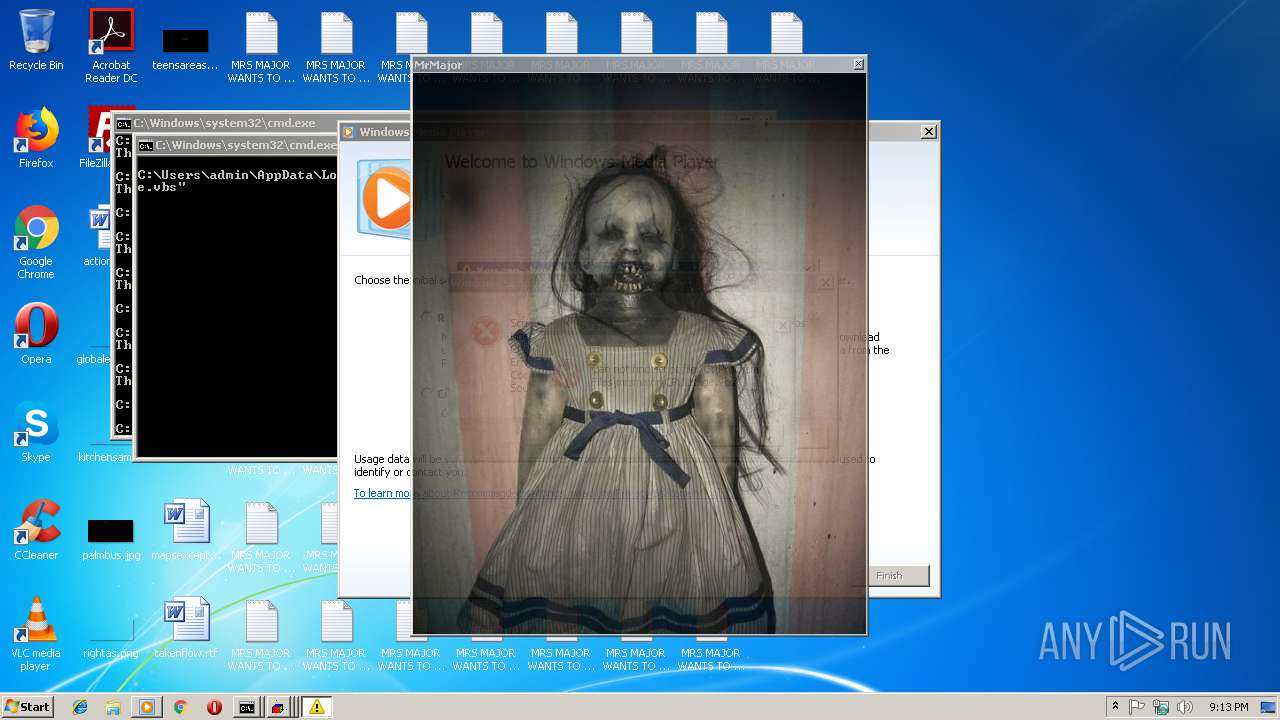The width and height of the screenshot is (1280, 720).
Task: Close the MrMajor window
Action: 858,64
